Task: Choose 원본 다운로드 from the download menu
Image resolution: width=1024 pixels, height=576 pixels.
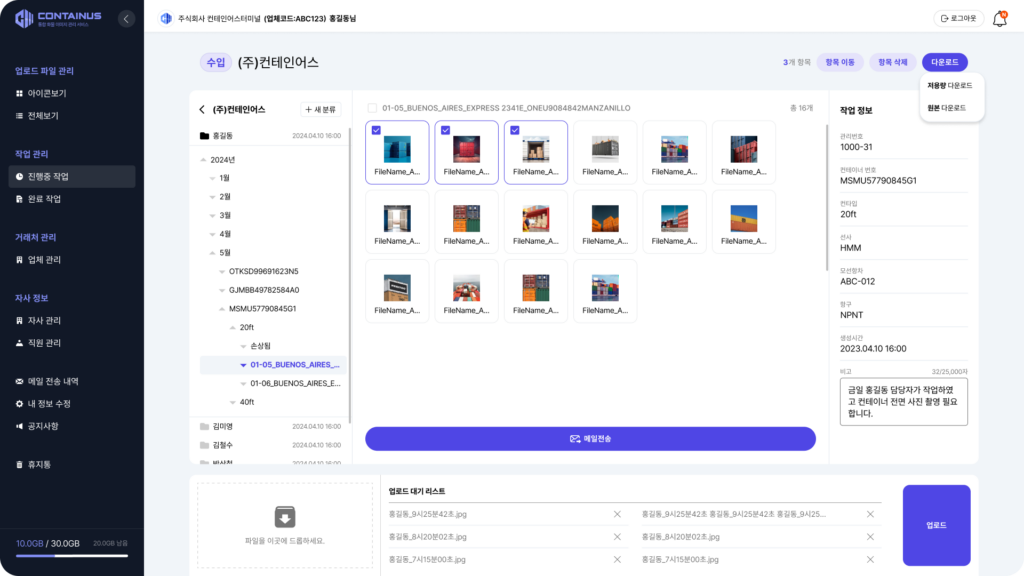Action: click(946, 107)
